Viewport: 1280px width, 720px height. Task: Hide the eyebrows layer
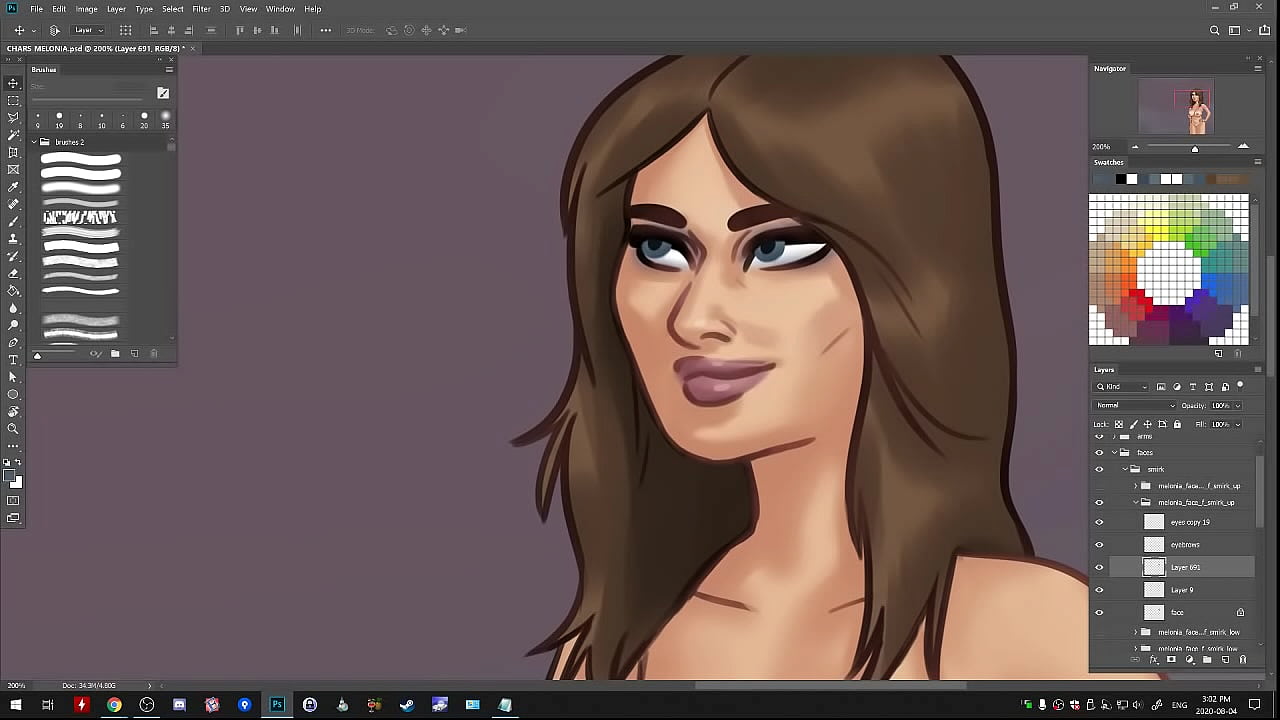coord(1099,545)
